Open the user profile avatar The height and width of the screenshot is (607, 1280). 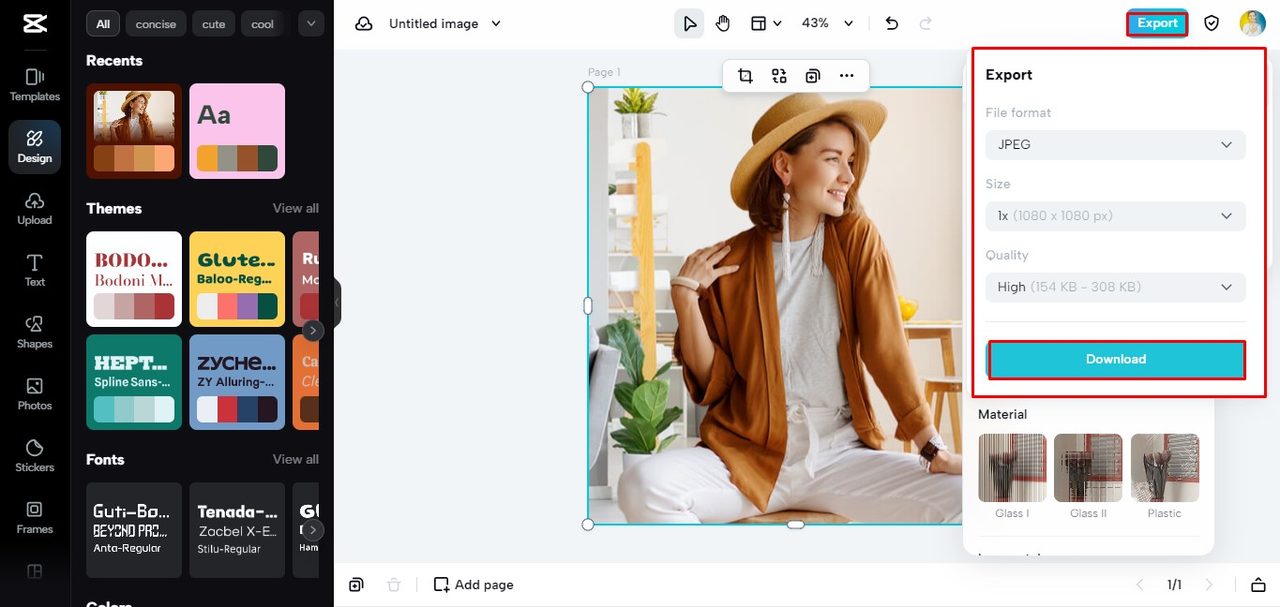1252,23
